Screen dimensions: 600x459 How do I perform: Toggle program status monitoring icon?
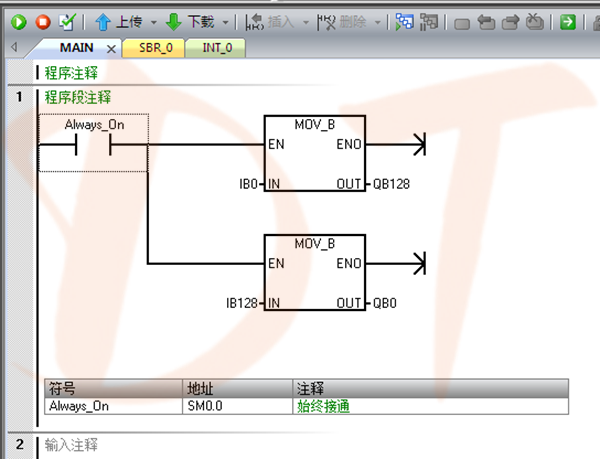pos(404,21)
